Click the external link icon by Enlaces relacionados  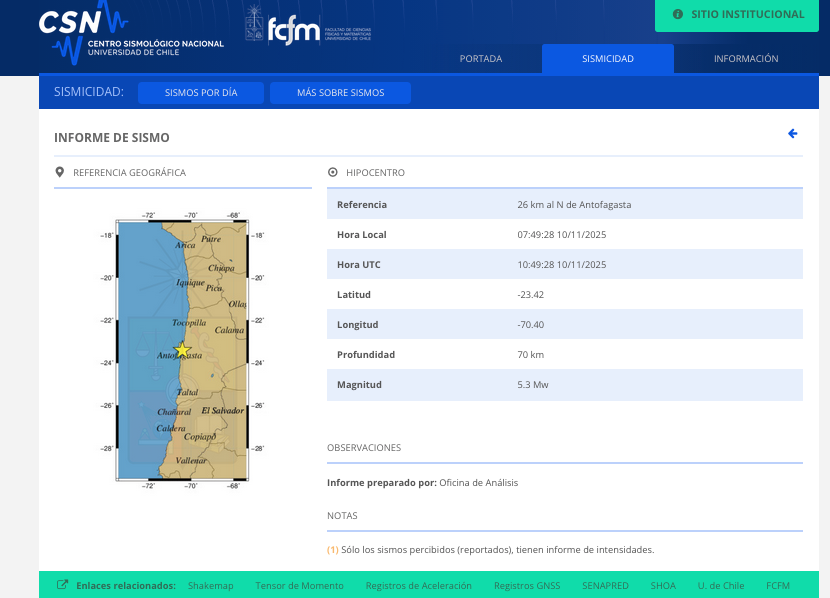click(x=62, y=585)
